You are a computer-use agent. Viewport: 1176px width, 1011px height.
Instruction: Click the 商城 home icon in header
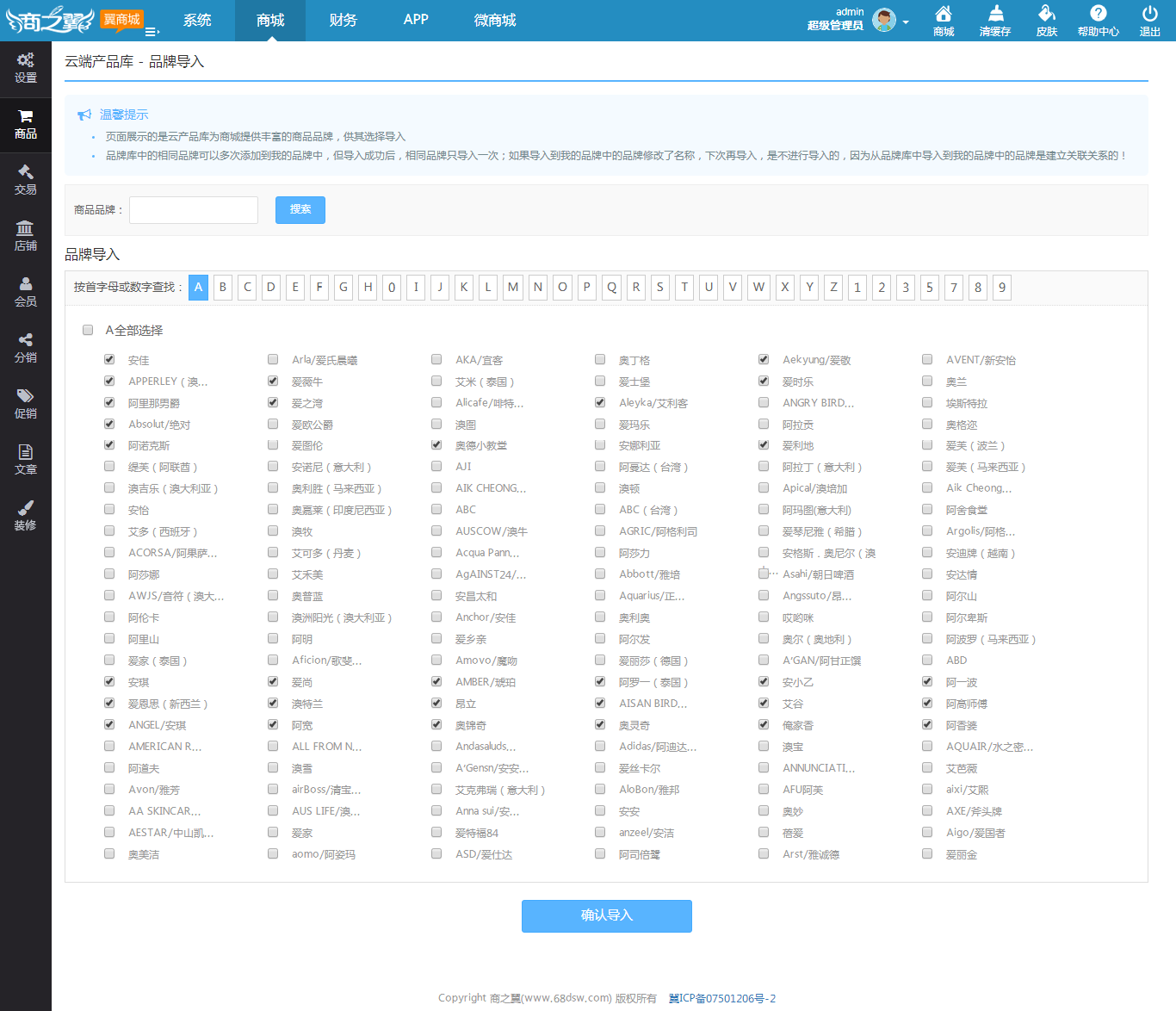coord(944,13)
